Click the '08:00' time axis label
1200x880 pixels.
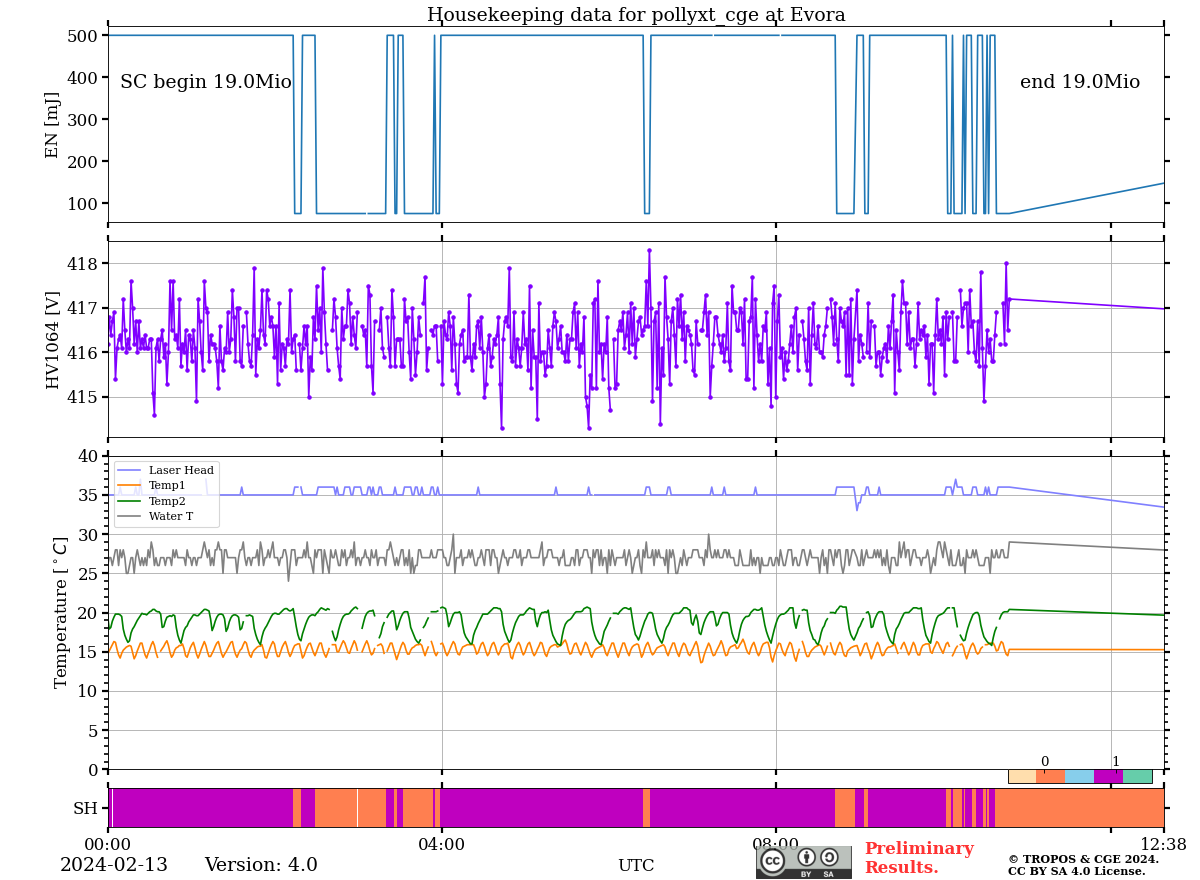click(x=776, y=845)
